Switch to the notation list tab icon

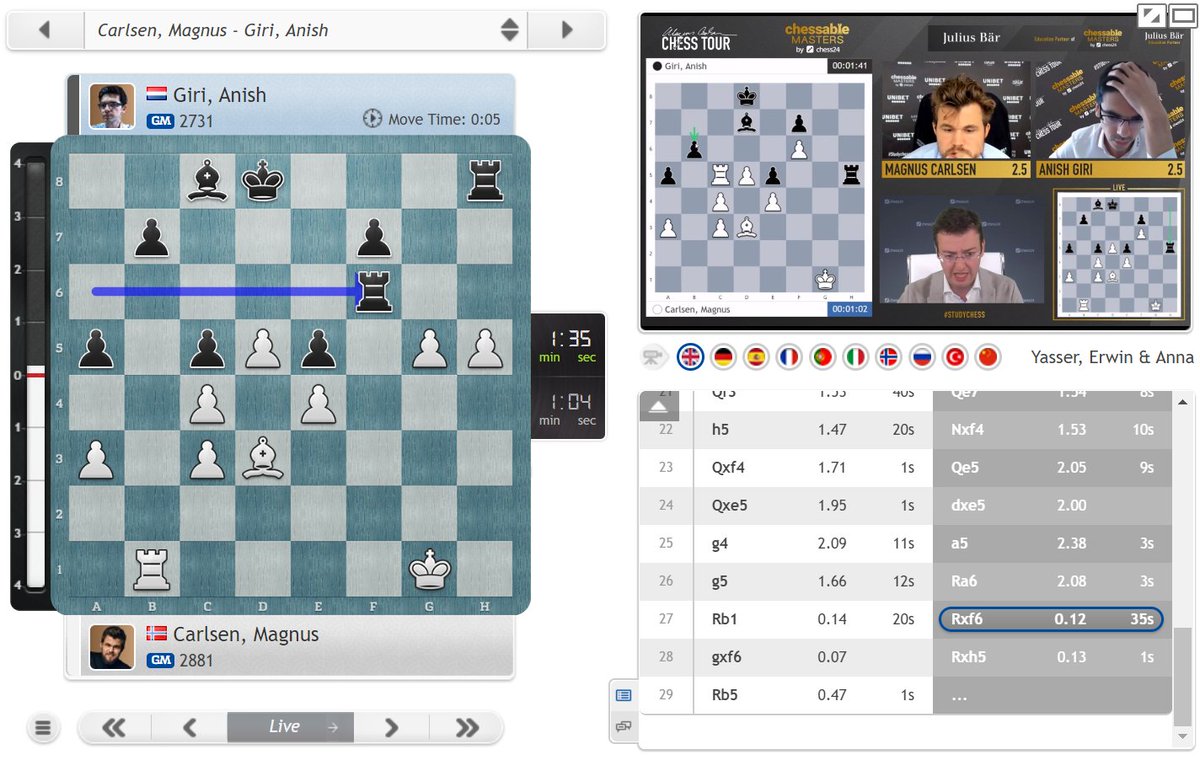pyautogui.click(x=623, y=695)
